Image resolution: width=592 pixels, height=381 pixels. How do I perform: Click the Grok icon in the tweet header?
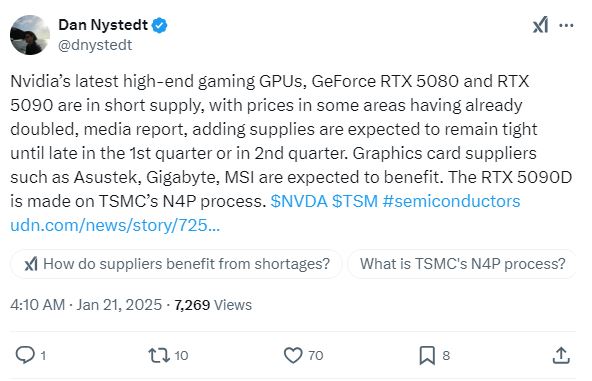pyautogui.click(x=540, y=25)
